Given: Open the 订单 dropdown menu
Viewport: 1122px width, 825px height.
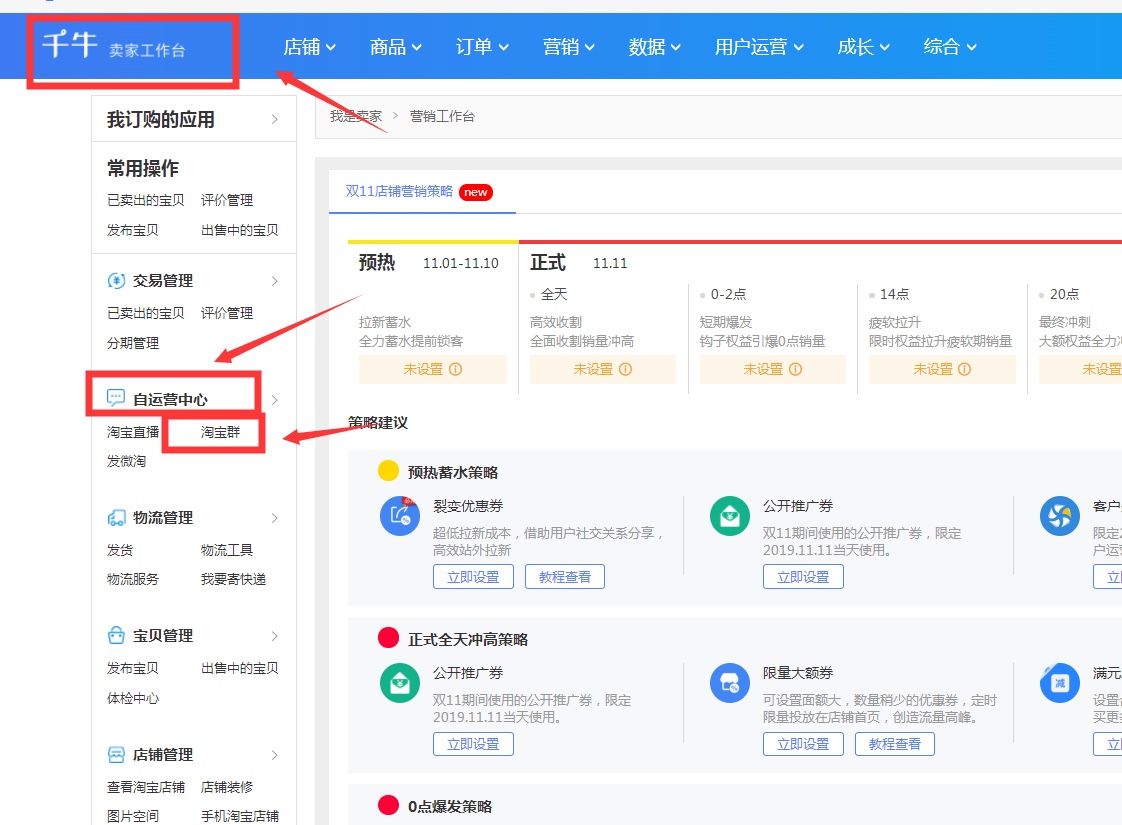Looking at the screenshot, I should pyautogui.click(x=482, y=47).
